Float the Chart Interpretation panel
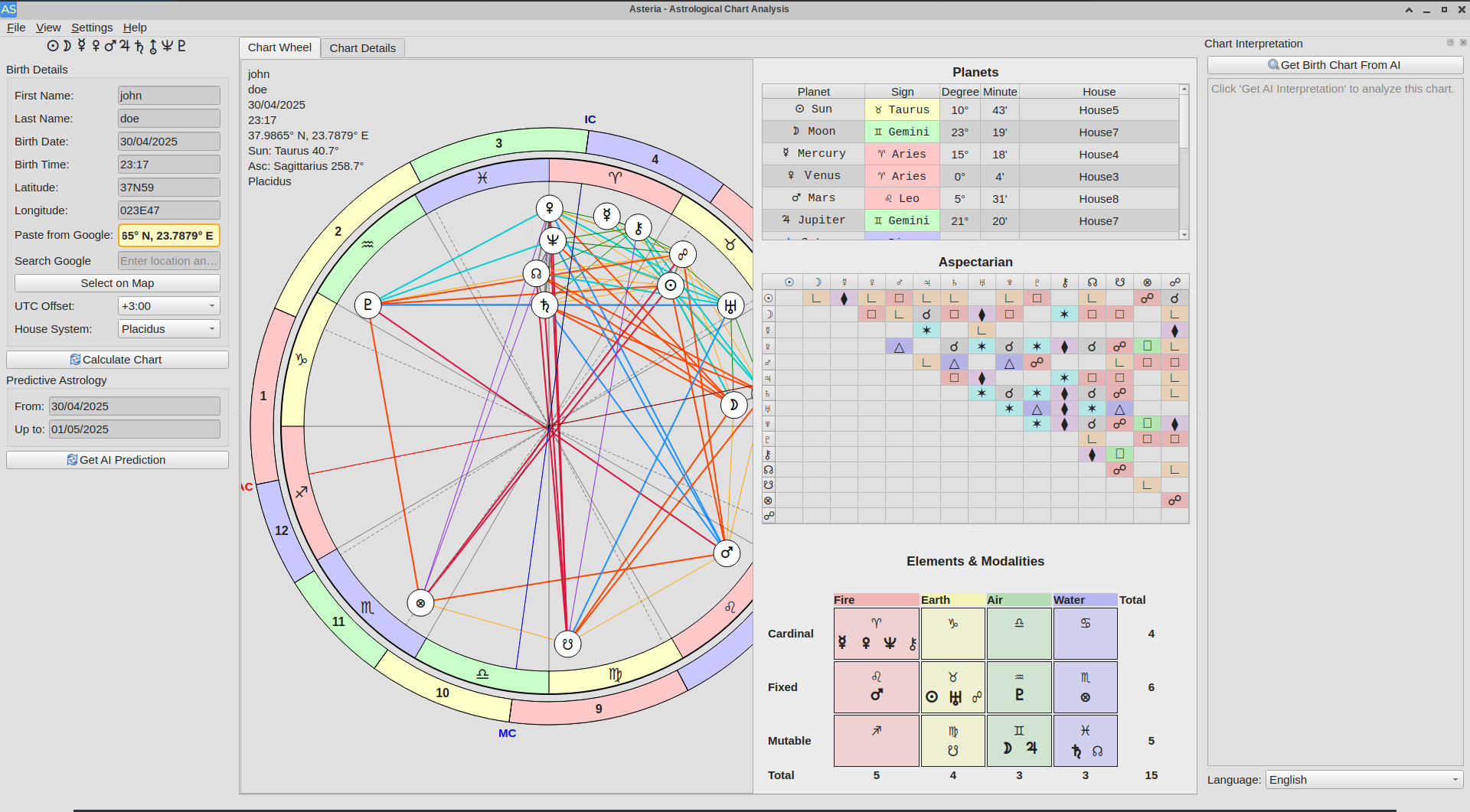Image resolution: width=1470 pixels, height=812 pixels. 1449,43
